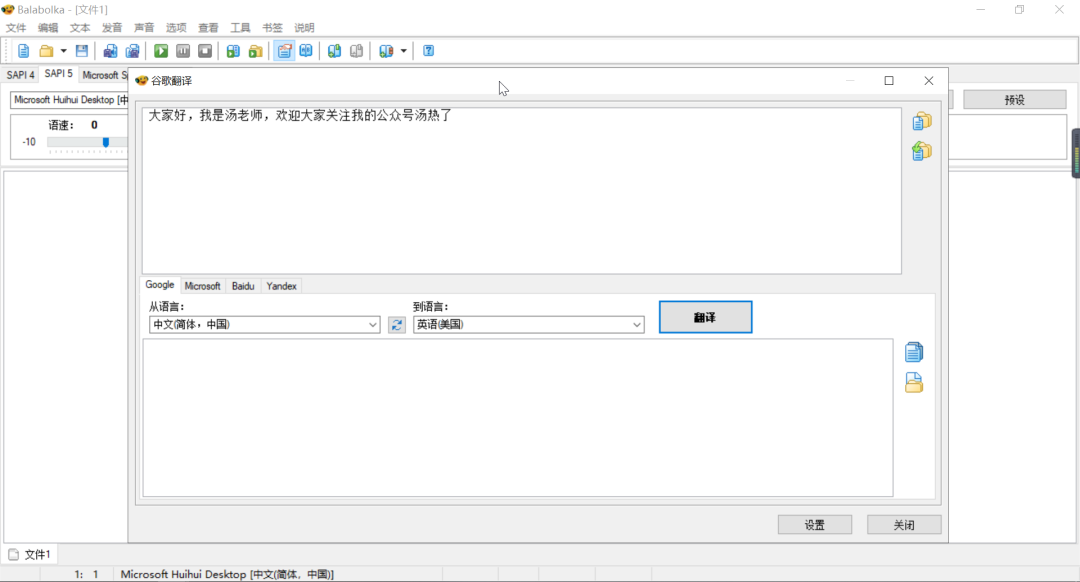Viewport: 1080px width, 582px height.
Task: Open the 选项 menu
Action: [176, 28]
